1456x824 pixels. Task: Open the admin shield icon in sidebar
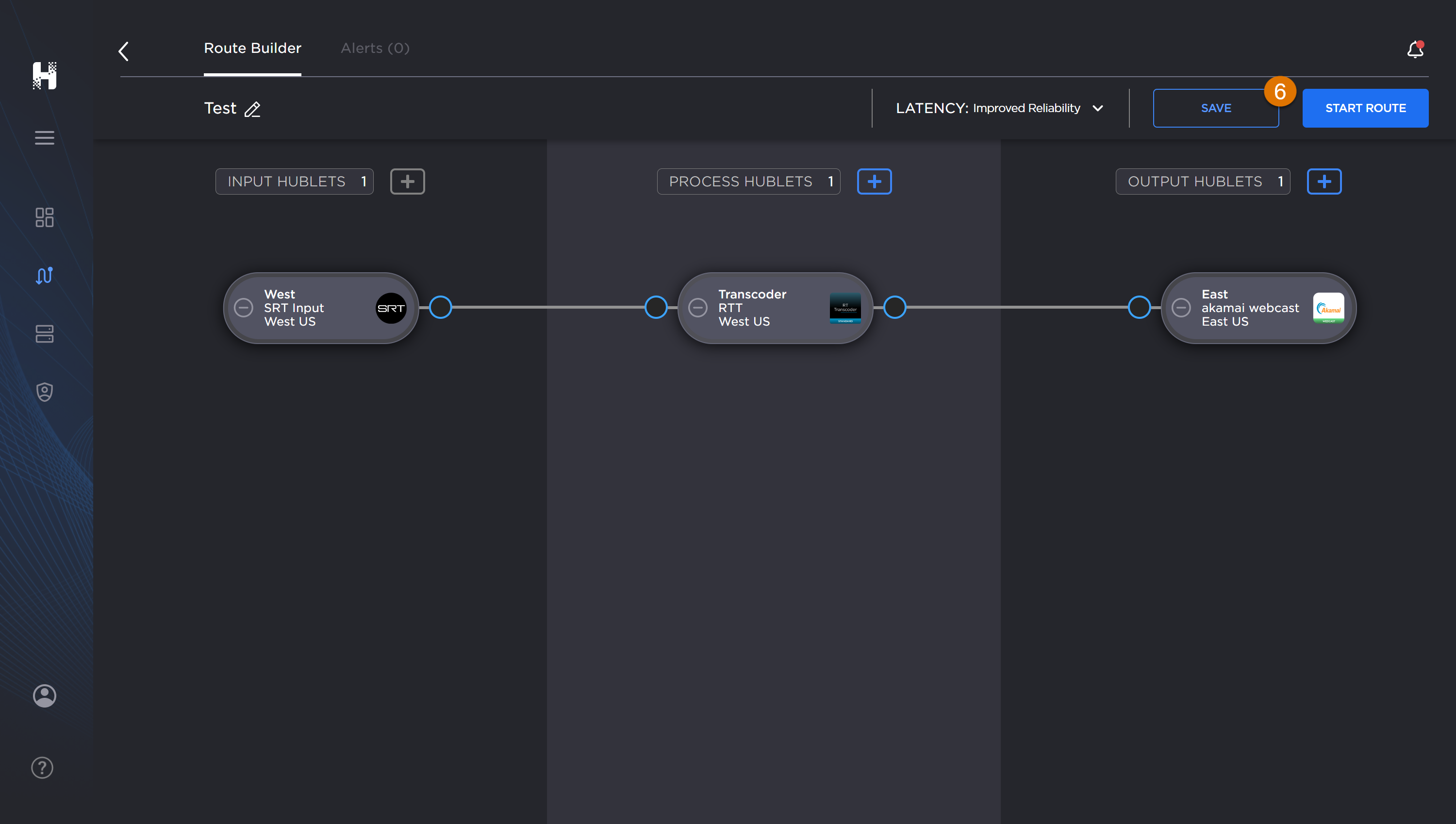(x=44, y=392)
